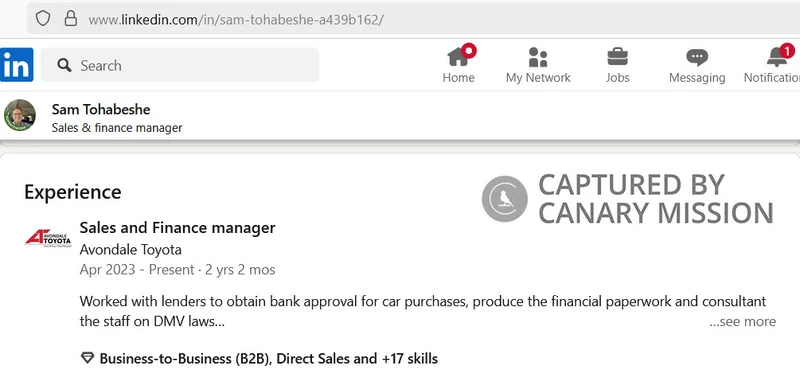This screenshot has height=380, width=800.
Task: Select the URL in the address bar
Action: click(x=236, y=20)
